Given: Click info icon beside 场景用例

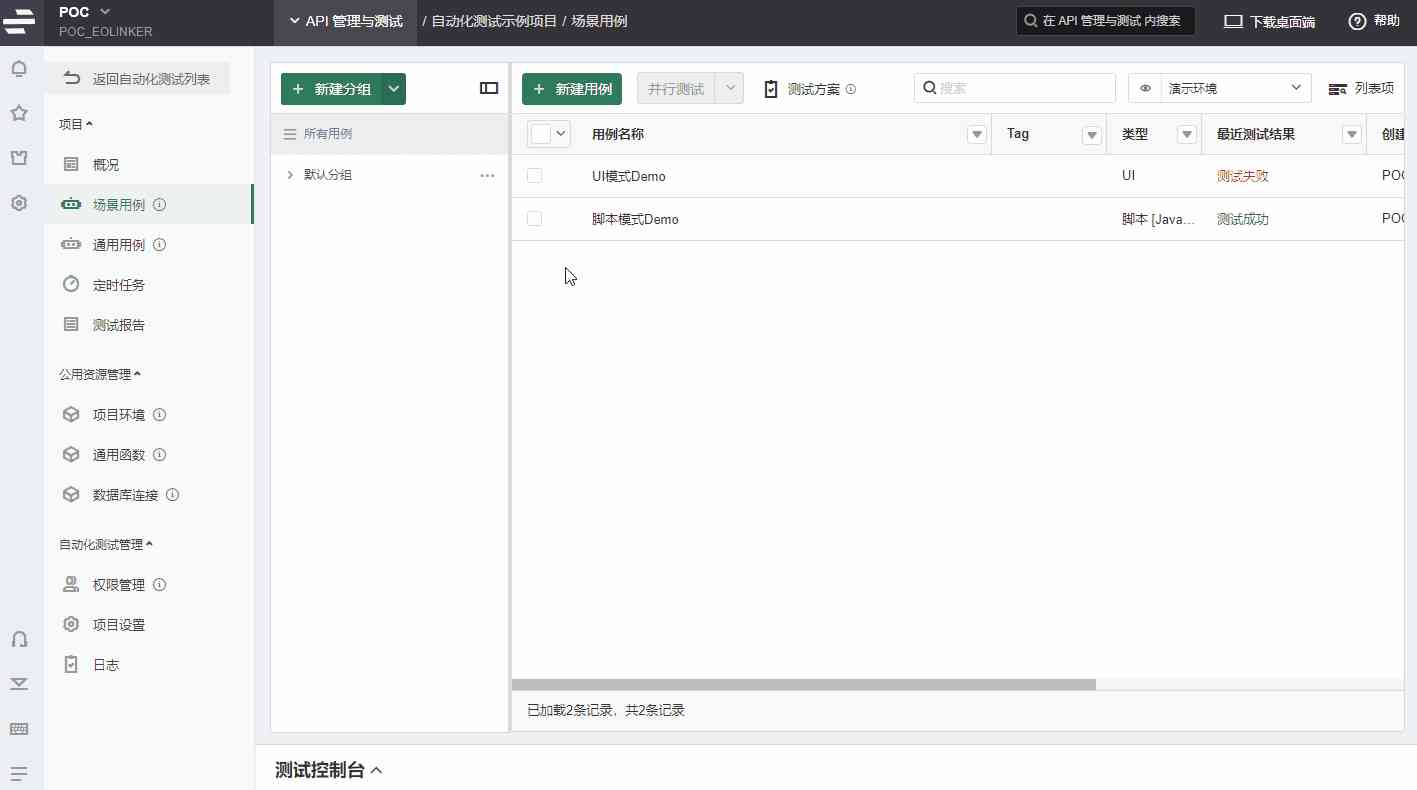Looking at the screenshot, I should (160, 205).
